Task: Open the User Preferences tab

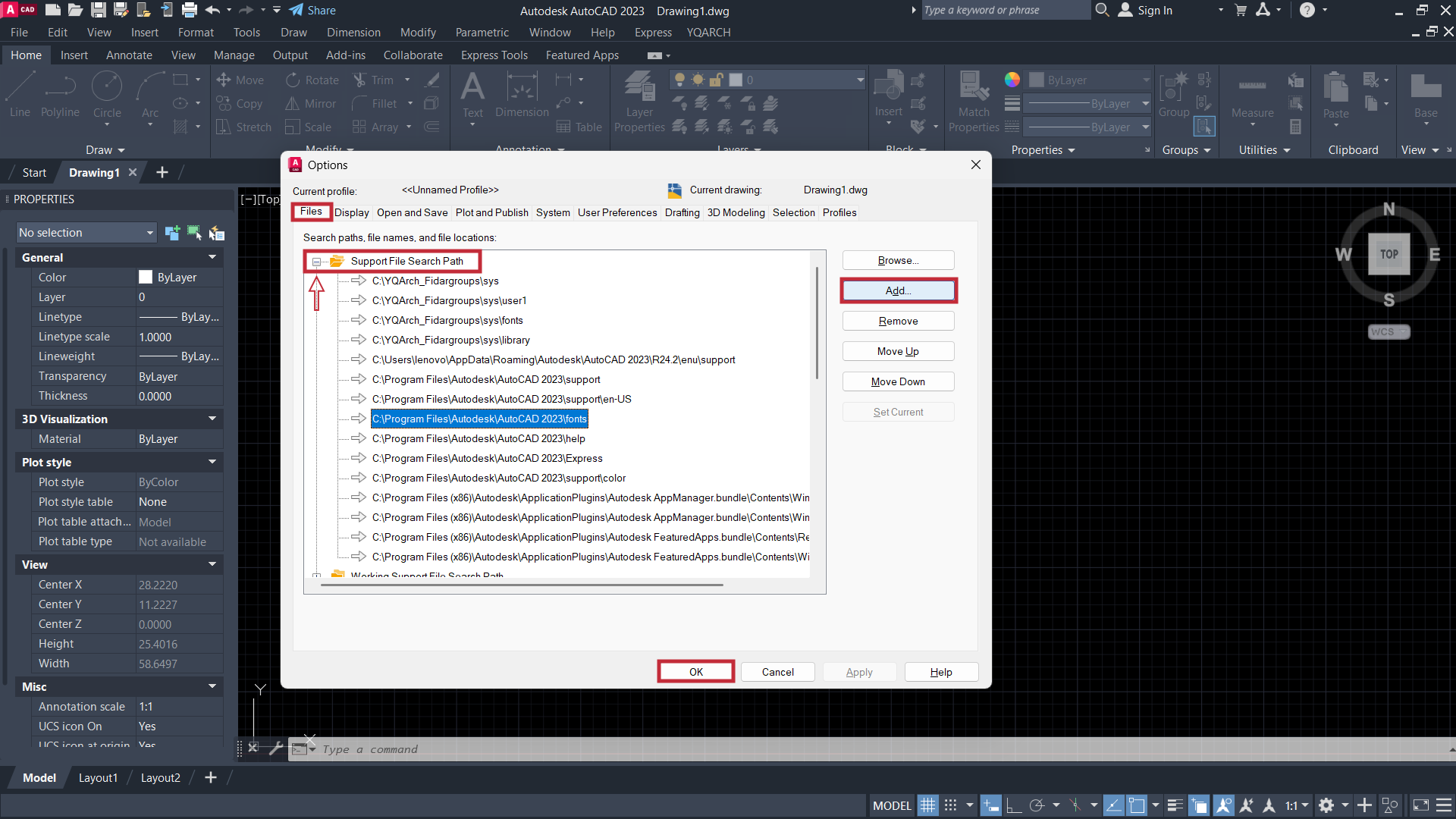Action: pyautogui.click(x=617, y=212)
